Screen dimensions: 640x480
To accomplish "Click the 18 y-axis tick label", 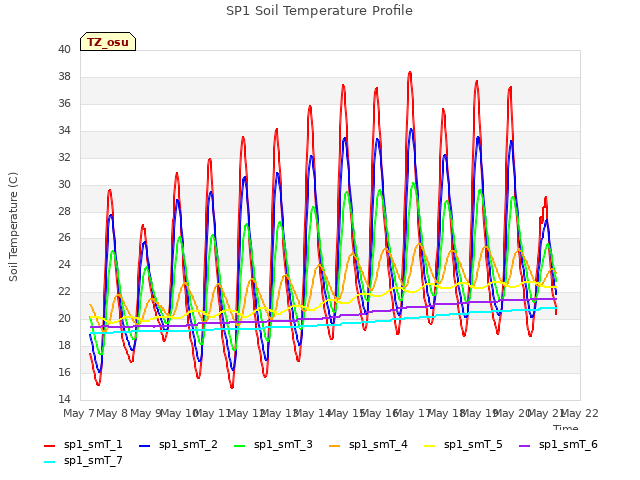I will (x=64, y=345).
